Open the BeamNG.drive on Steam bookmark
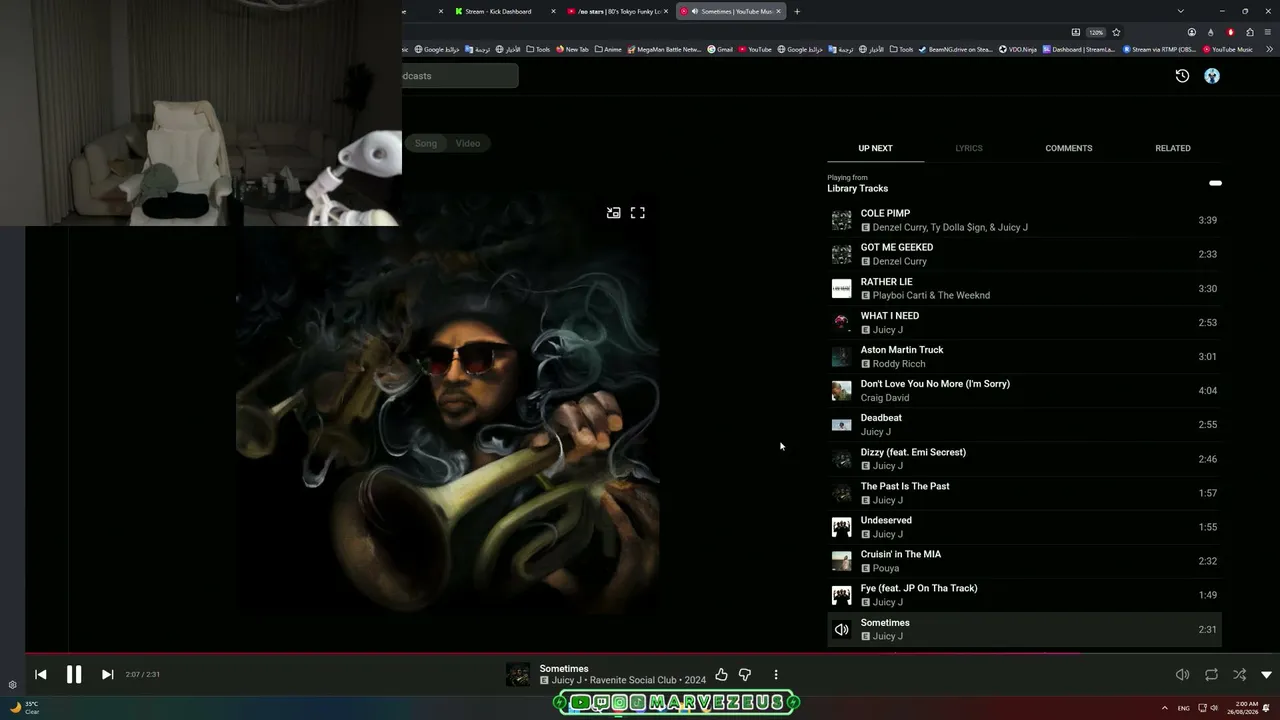 [x=955, y=49]
